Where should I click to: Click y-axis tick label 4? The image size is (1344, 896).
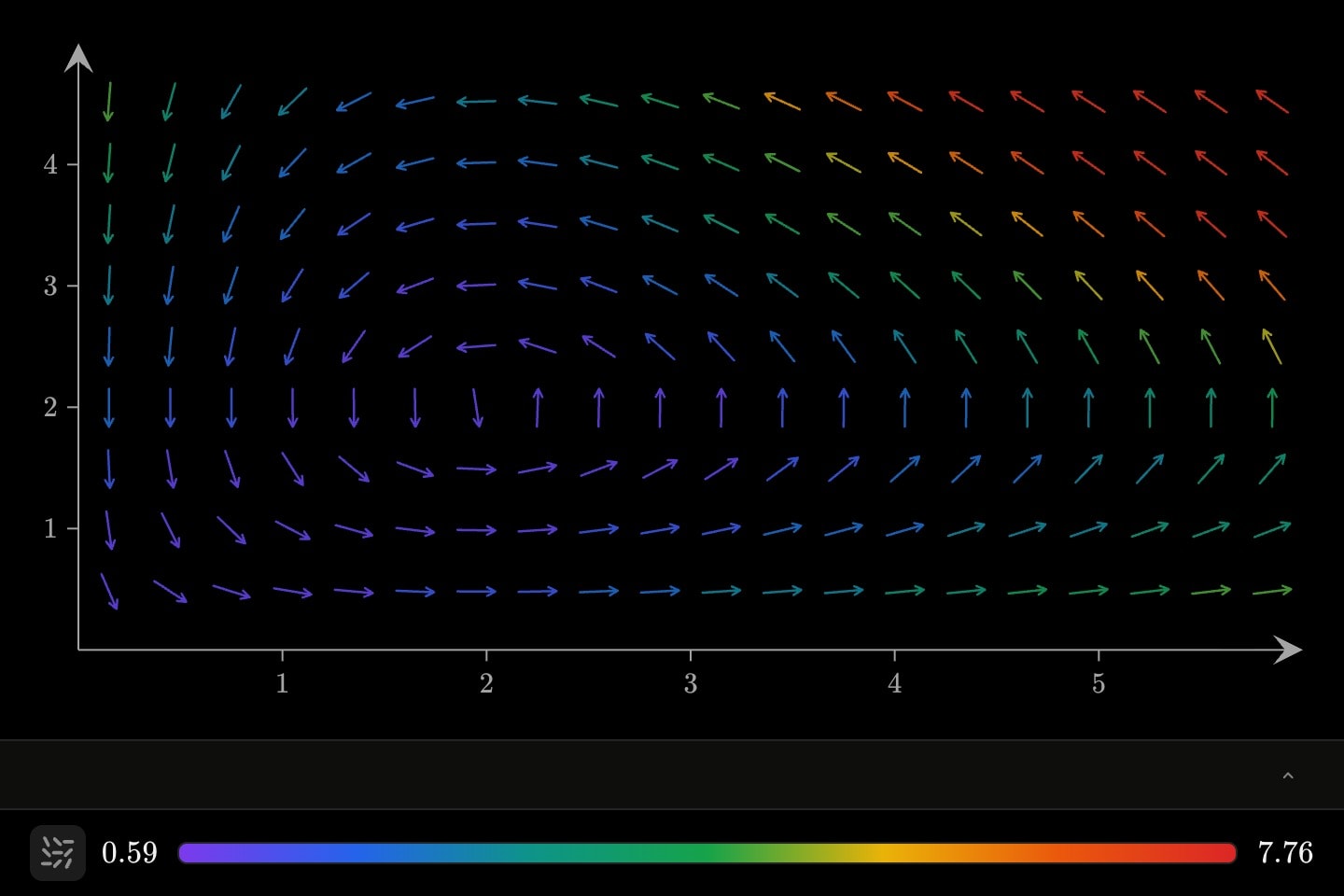[50, 165]
